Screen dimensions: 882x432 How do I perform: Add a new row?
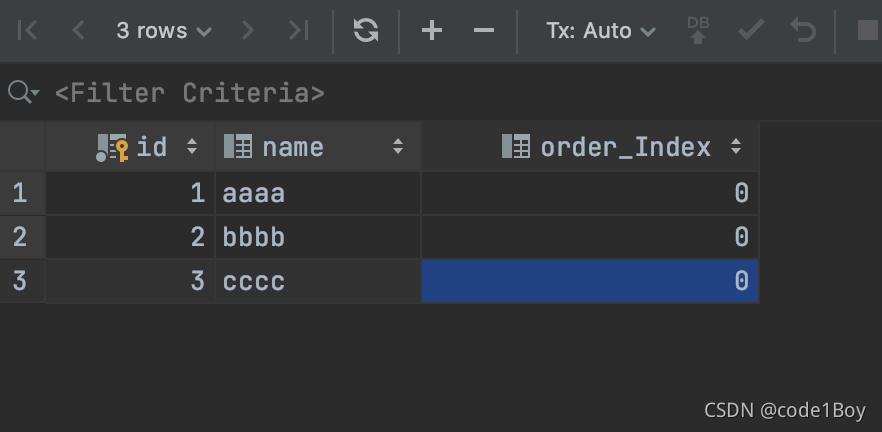pyautogui.click(x=432, y=31)
